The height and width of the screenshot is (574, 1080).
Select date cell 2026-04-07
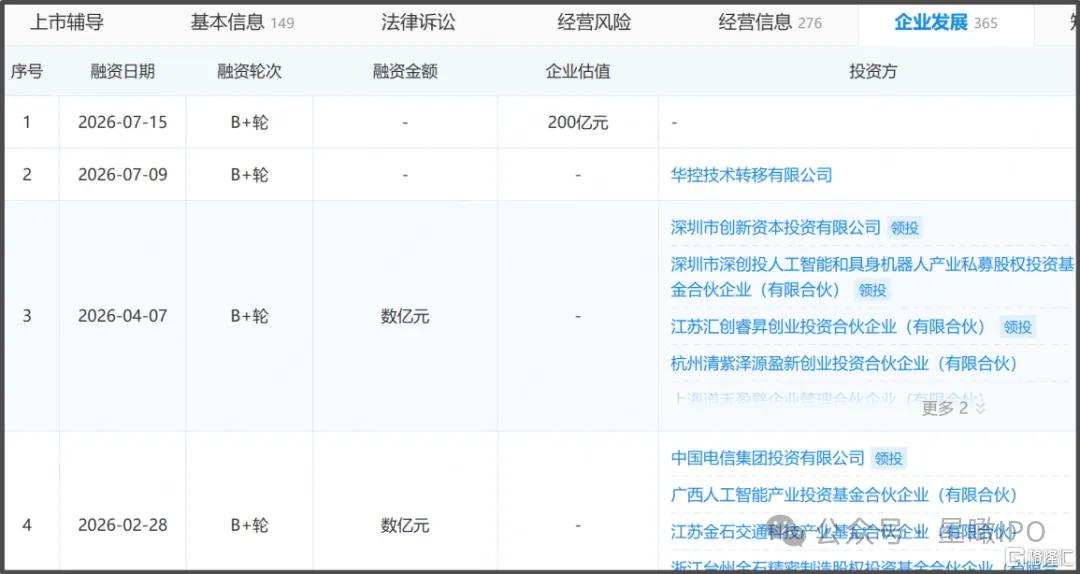pos(123,316)
